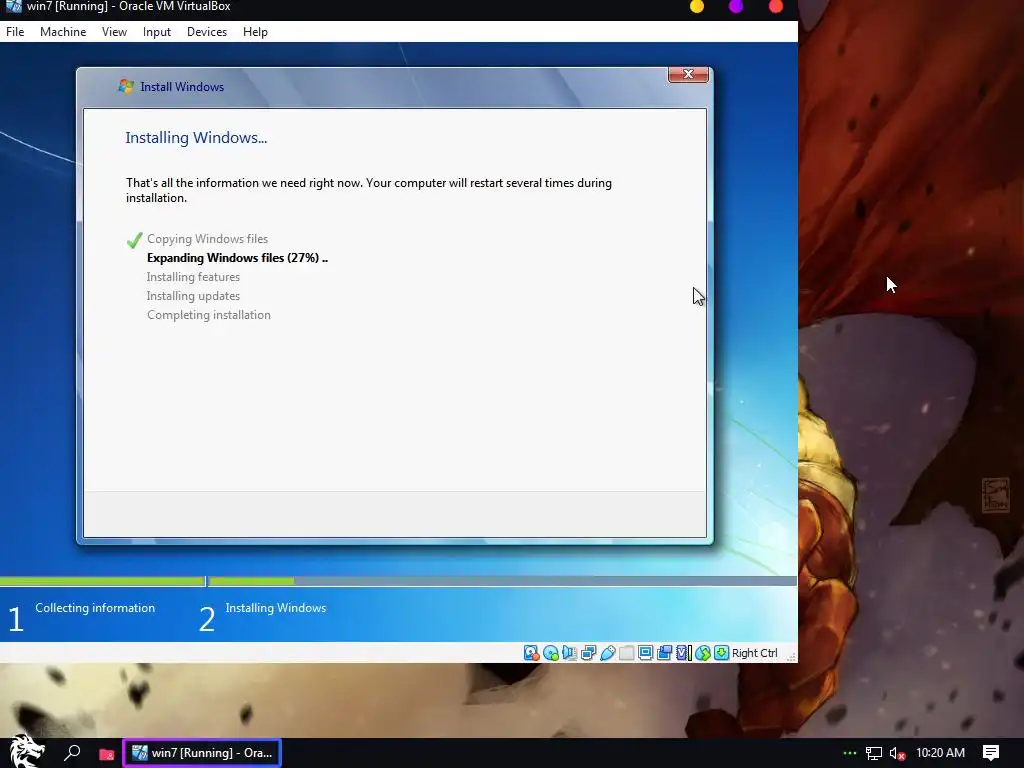Click the 'Installing features' step text
This screenshot has height=768, width=1024.
coord(193,277)
